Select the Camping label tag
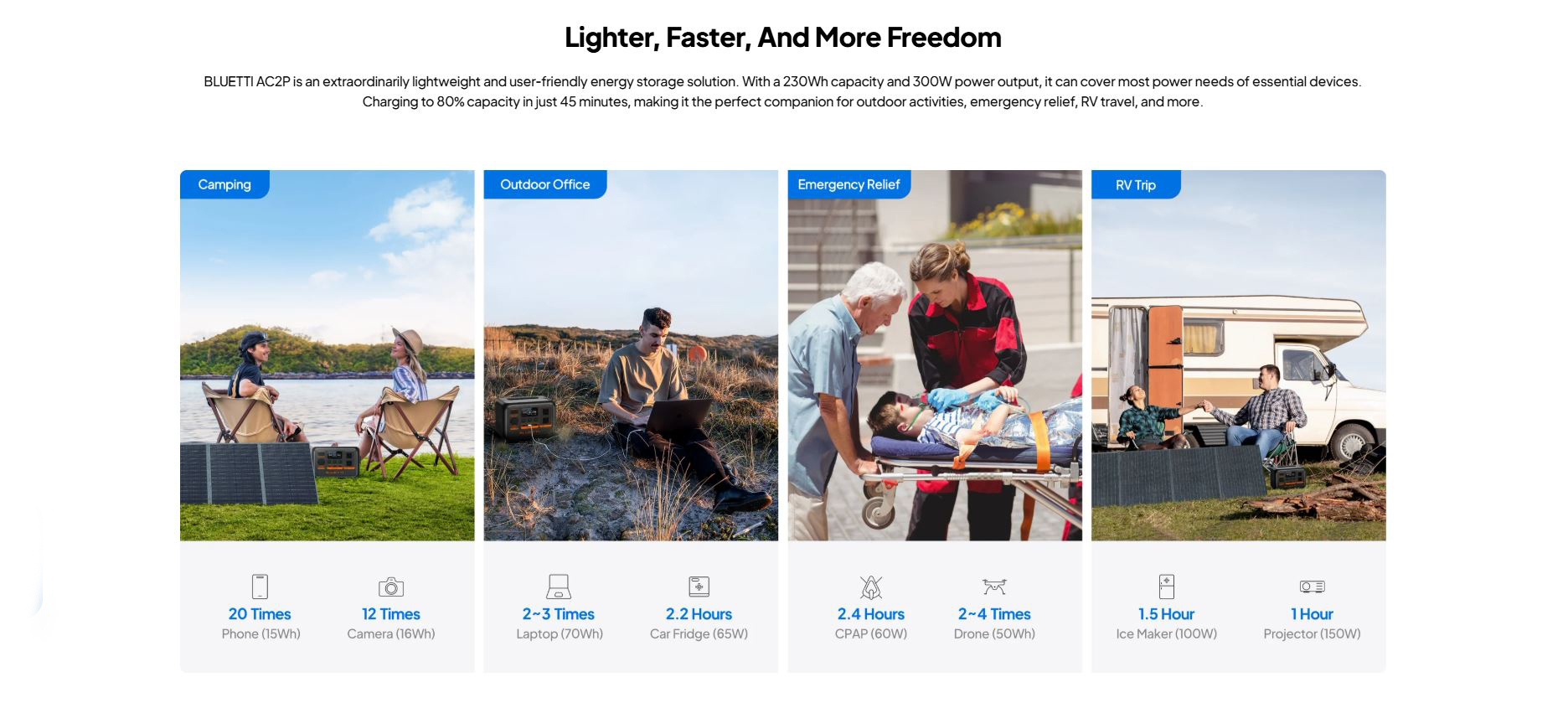This screenshot has height=703, width=1568. pos(224,184)
